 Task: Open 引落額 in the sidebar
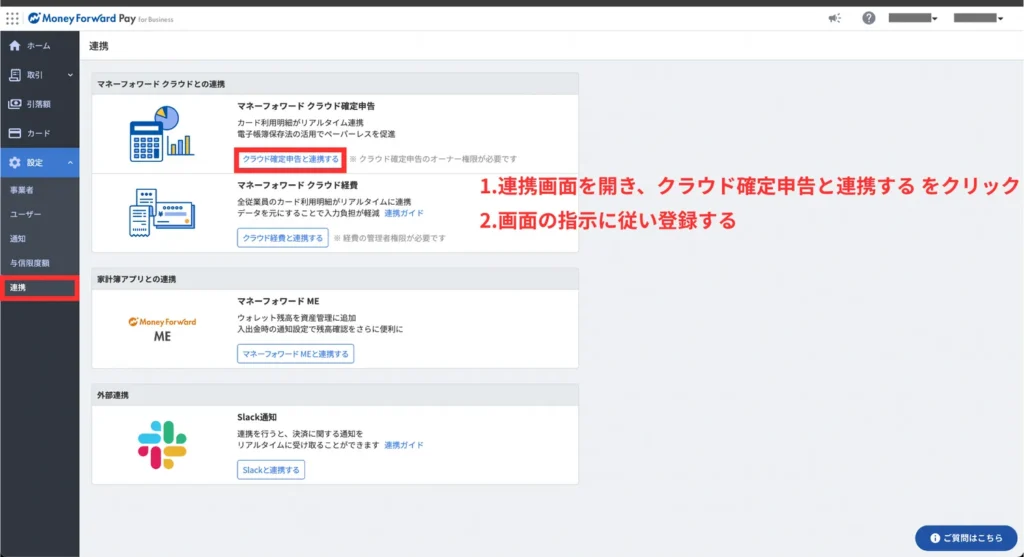(x=39, y=104)
